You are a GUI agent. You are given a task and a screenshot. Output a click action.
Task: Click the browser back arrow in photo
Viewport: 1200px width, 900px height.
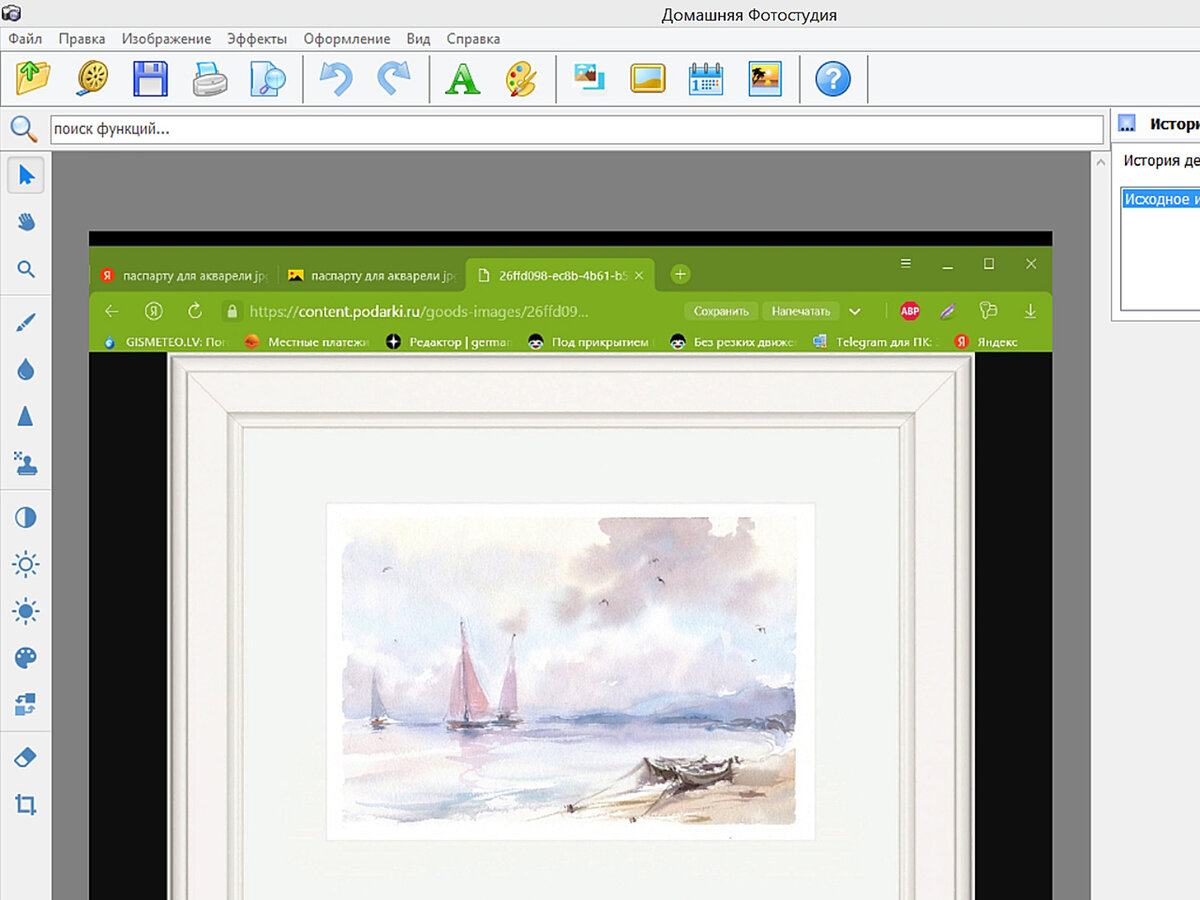(112, 311)
